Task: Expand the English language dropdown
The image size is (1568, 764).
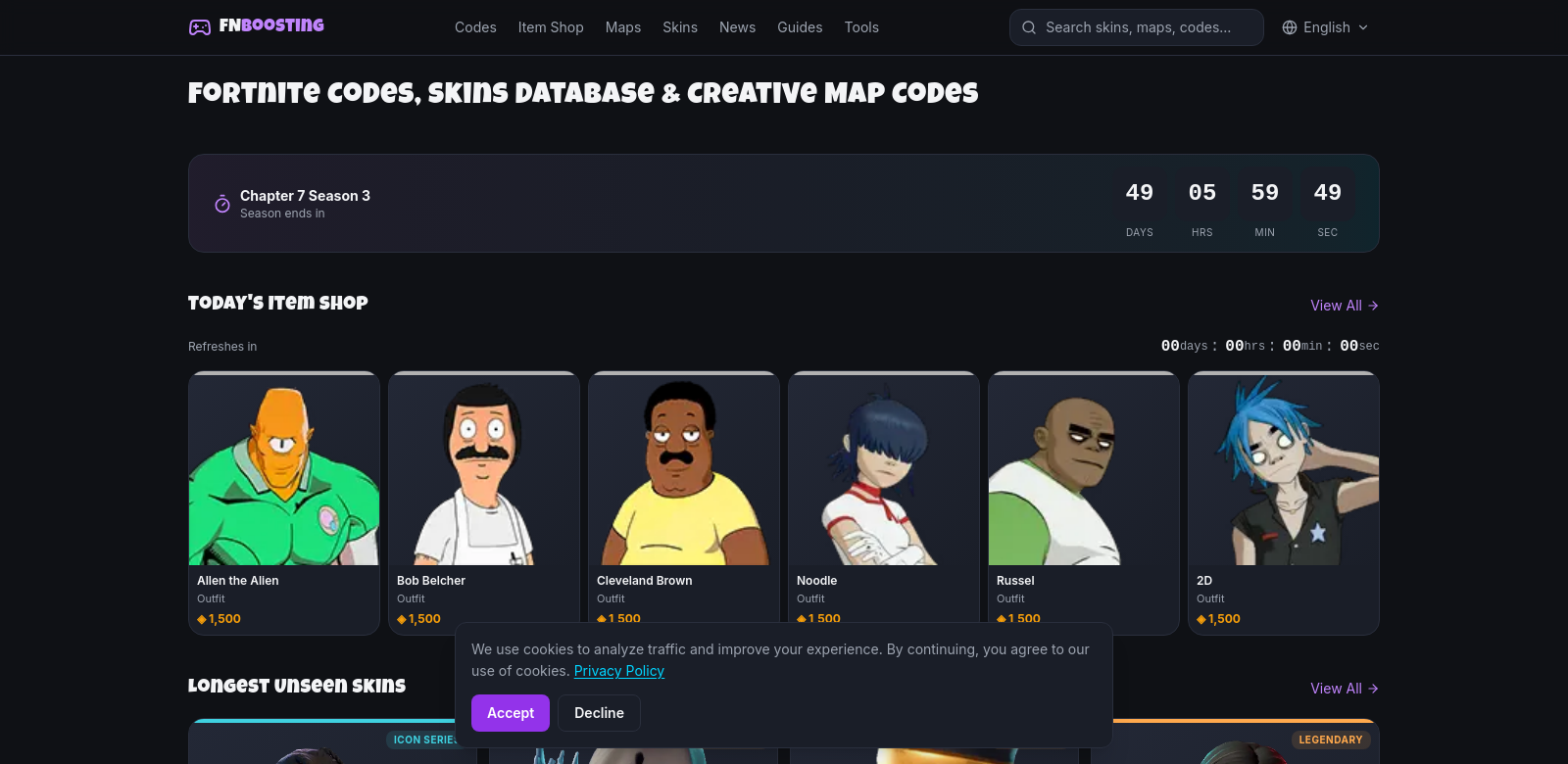Action: [1325, 27]
